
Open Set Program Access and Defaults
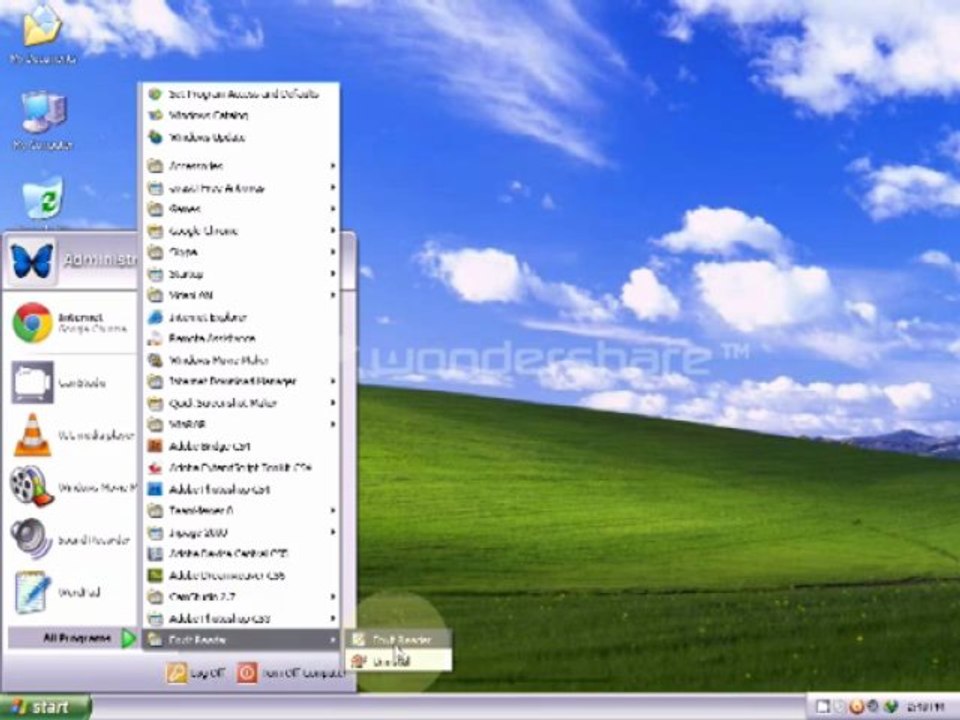click(x=241, y=94)
